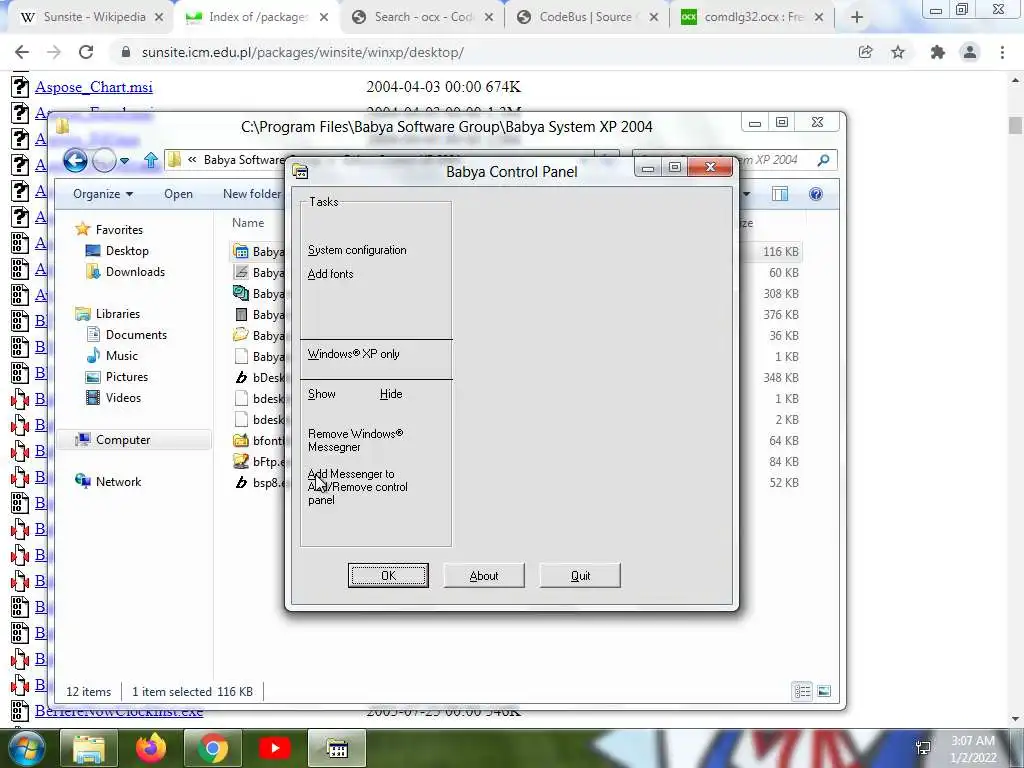Close the Index of /packages tab
This screenshot has width=1024, height=768.
tap(324, 18)
